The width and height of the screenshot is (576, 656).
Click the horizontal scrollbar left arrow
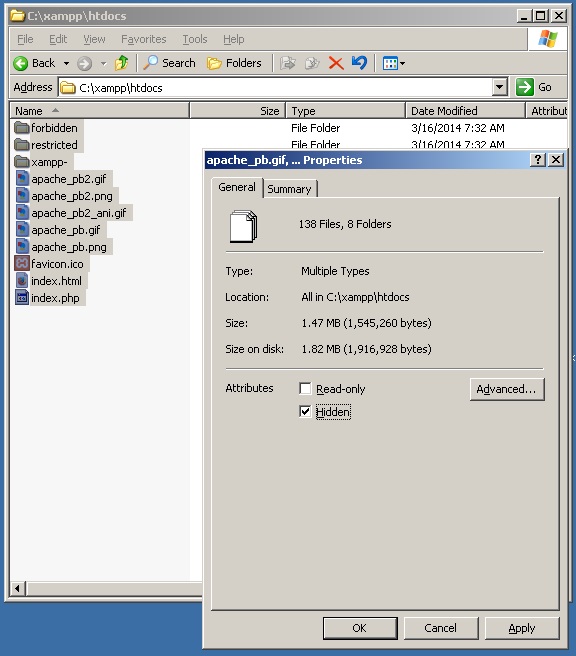click(x=18, y=588)
